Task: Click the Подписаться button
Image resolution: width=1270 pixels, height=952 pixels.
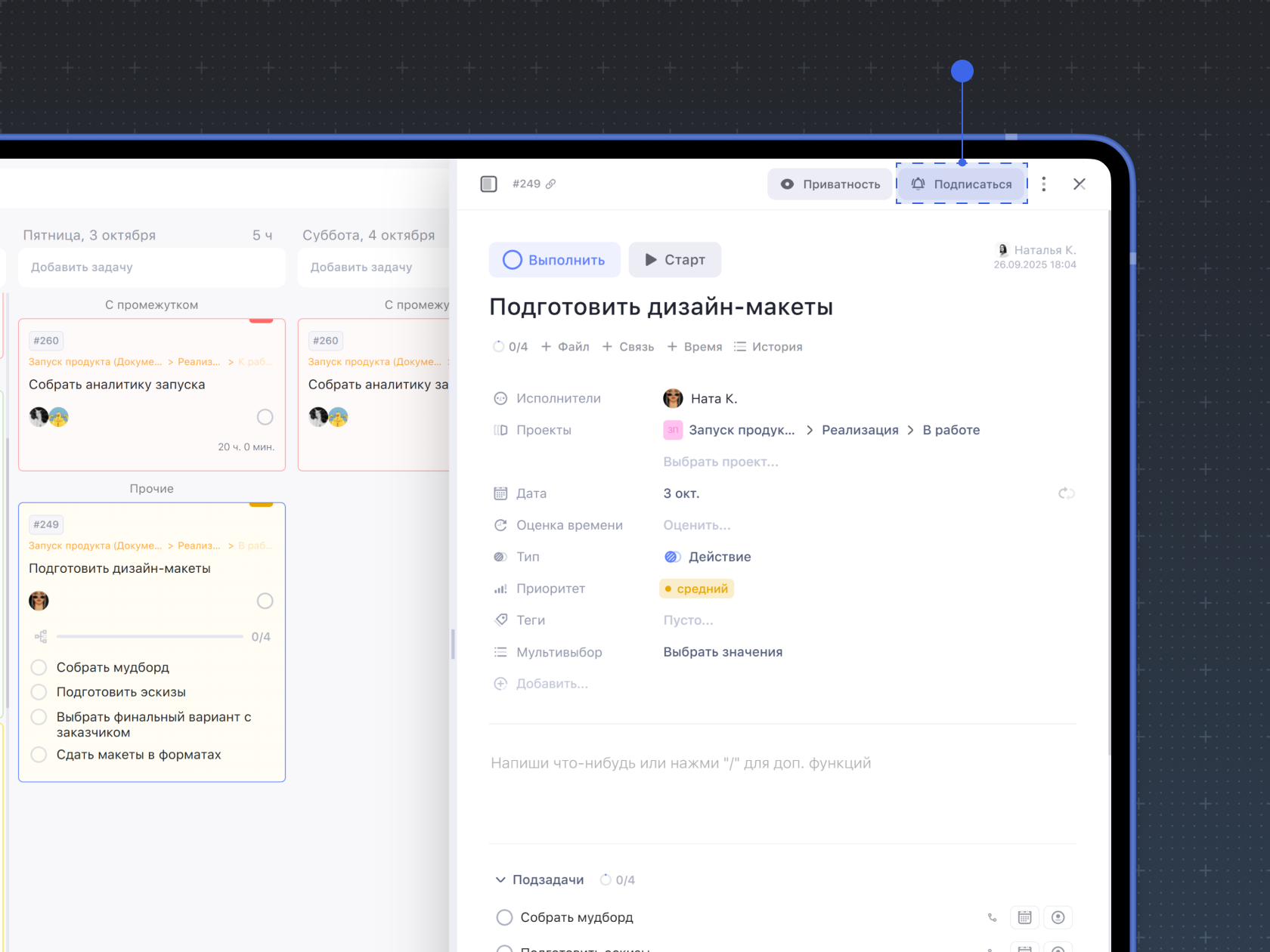Action: point(961,184)
